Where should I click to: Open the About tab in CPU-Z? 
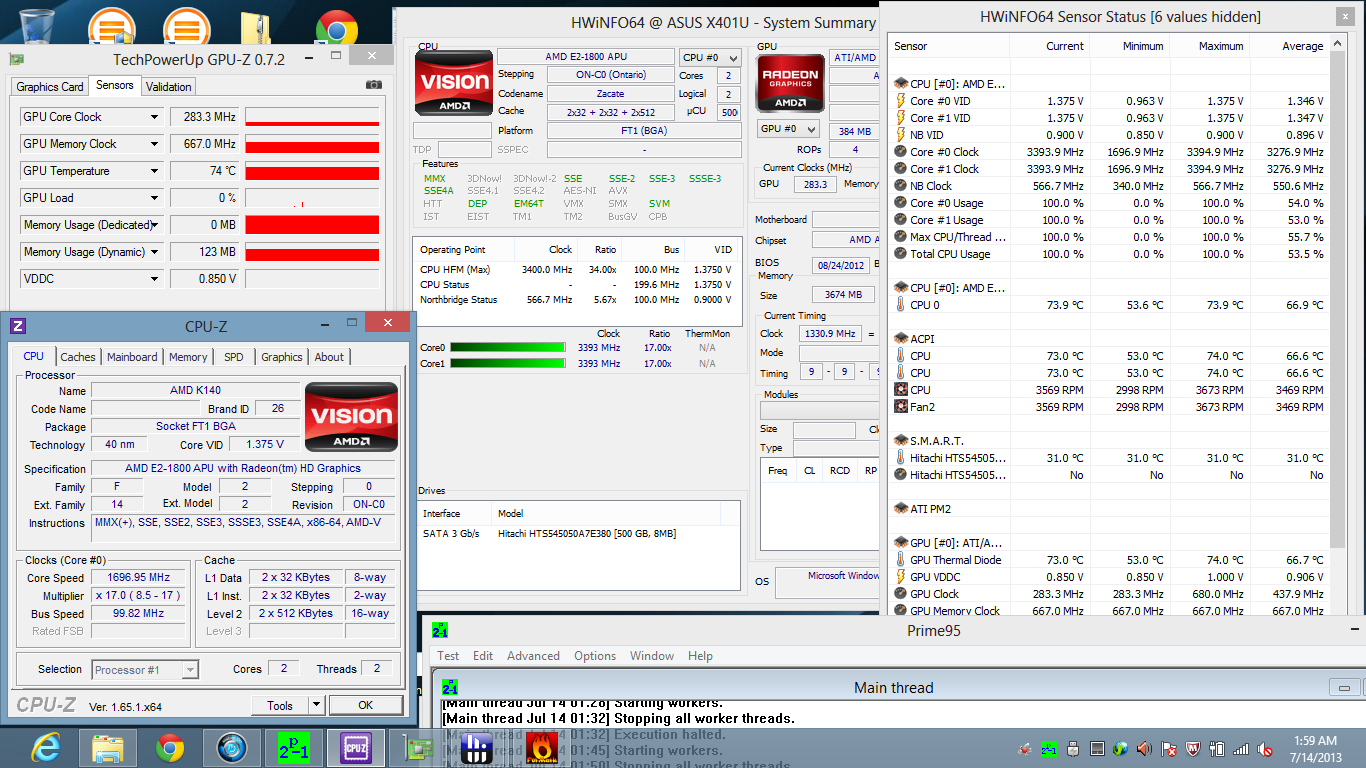pyautogui.click(x=329, y=357)
